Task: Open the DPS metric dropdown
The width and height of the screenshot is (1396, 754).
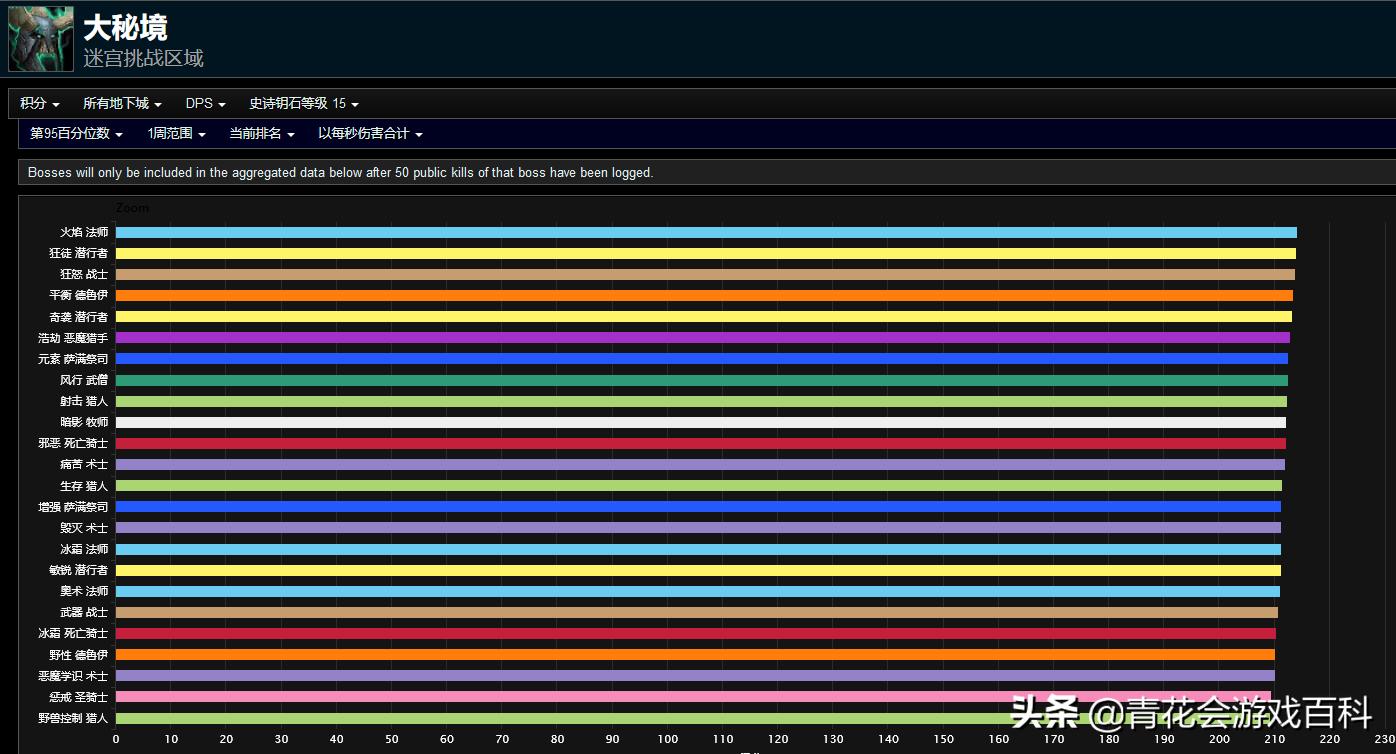Action: point(205,103)
